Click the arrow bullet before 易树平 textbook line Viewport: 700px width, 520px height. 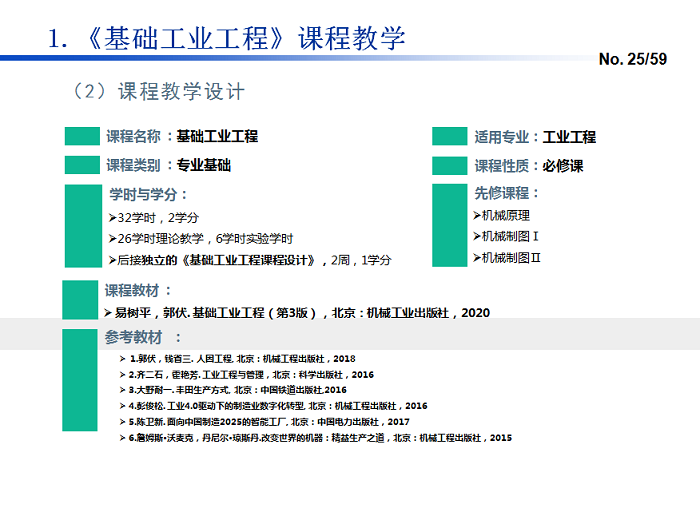108,312
